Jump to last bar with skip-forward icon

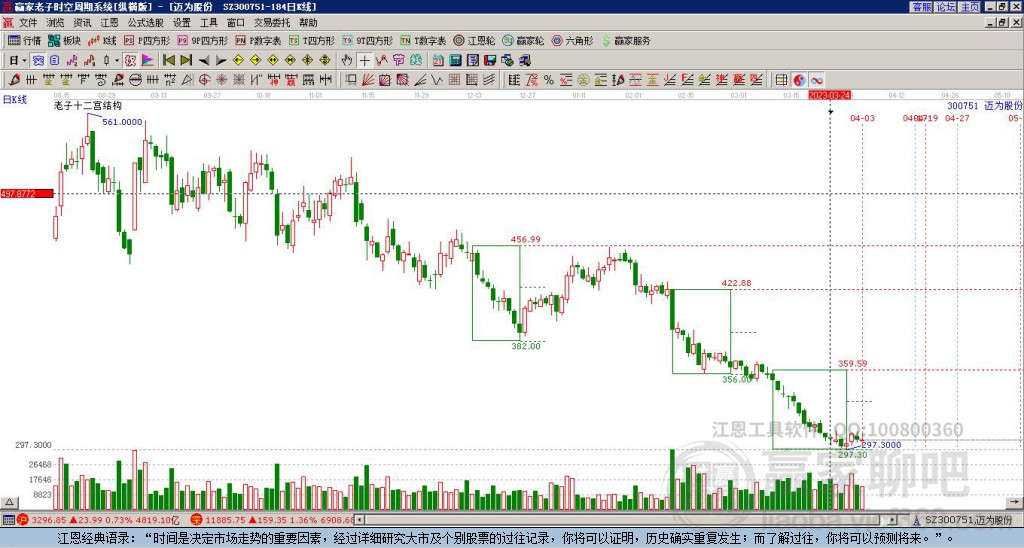186,60
